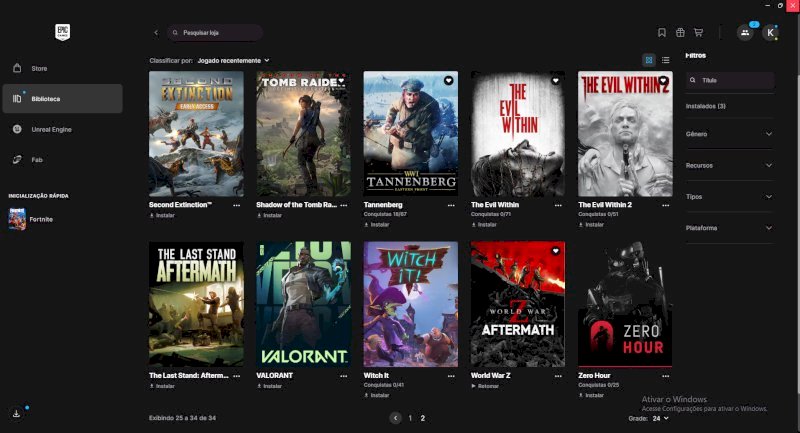This screenshot has height=433, width=800.
Task: Open the gift redeem icon
Action: (x=680, y=33)
